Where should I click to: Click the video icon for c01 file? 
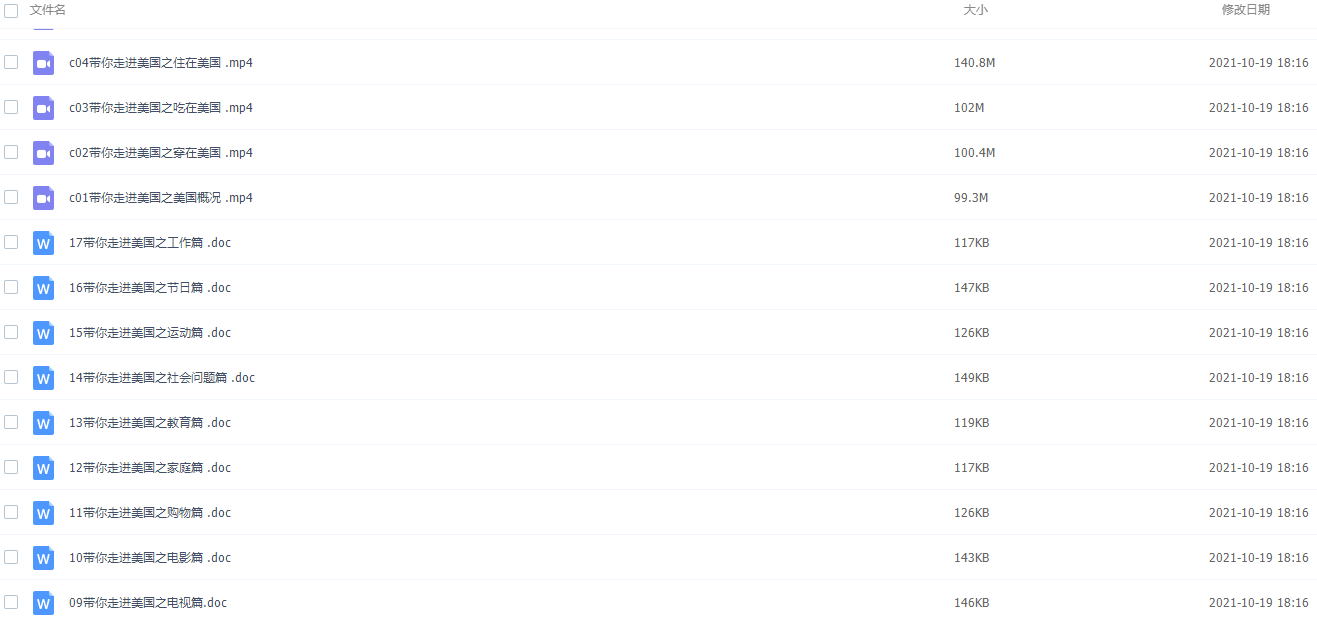(x=43, y=198)
